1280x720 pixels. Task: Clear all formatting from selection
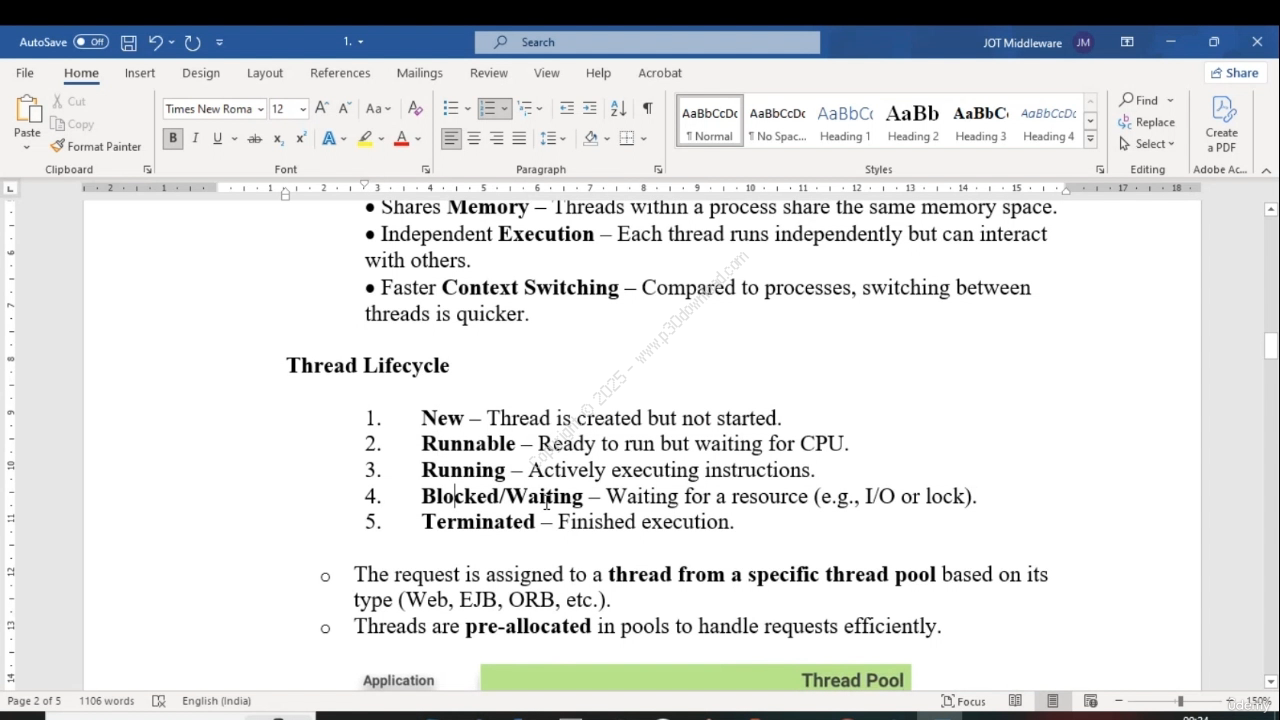coord(416,108)
